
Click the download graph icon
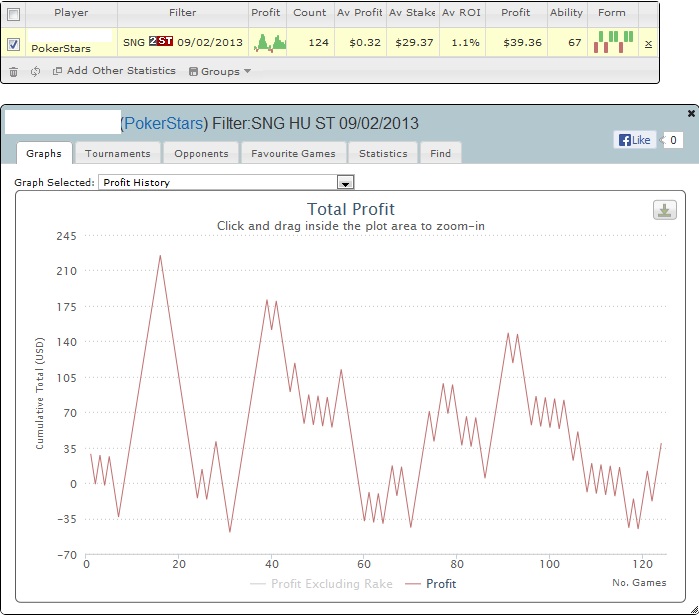click(664, 210)
